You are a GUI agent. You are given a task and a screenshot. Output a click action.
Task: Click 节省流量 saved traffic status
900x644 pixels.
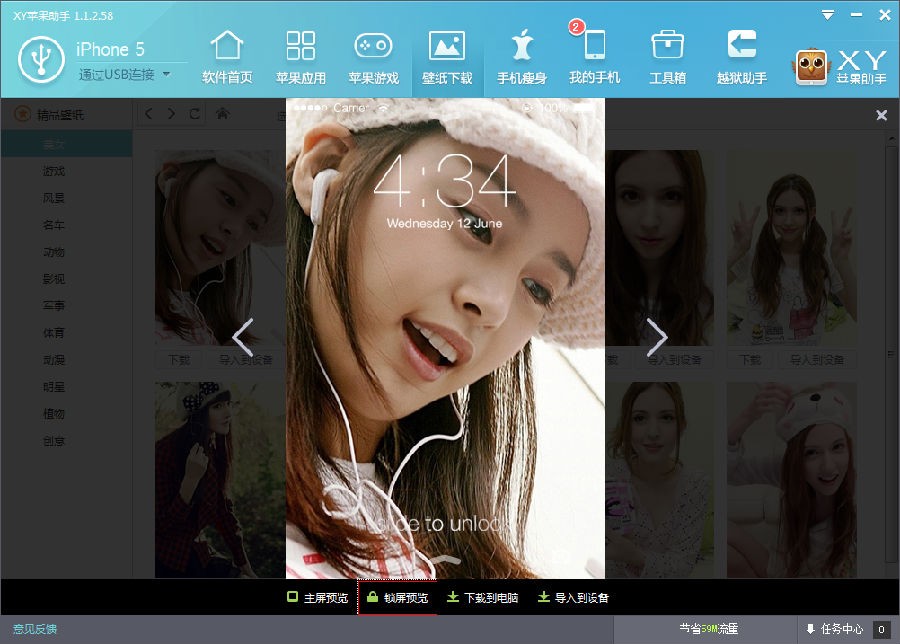708,629
